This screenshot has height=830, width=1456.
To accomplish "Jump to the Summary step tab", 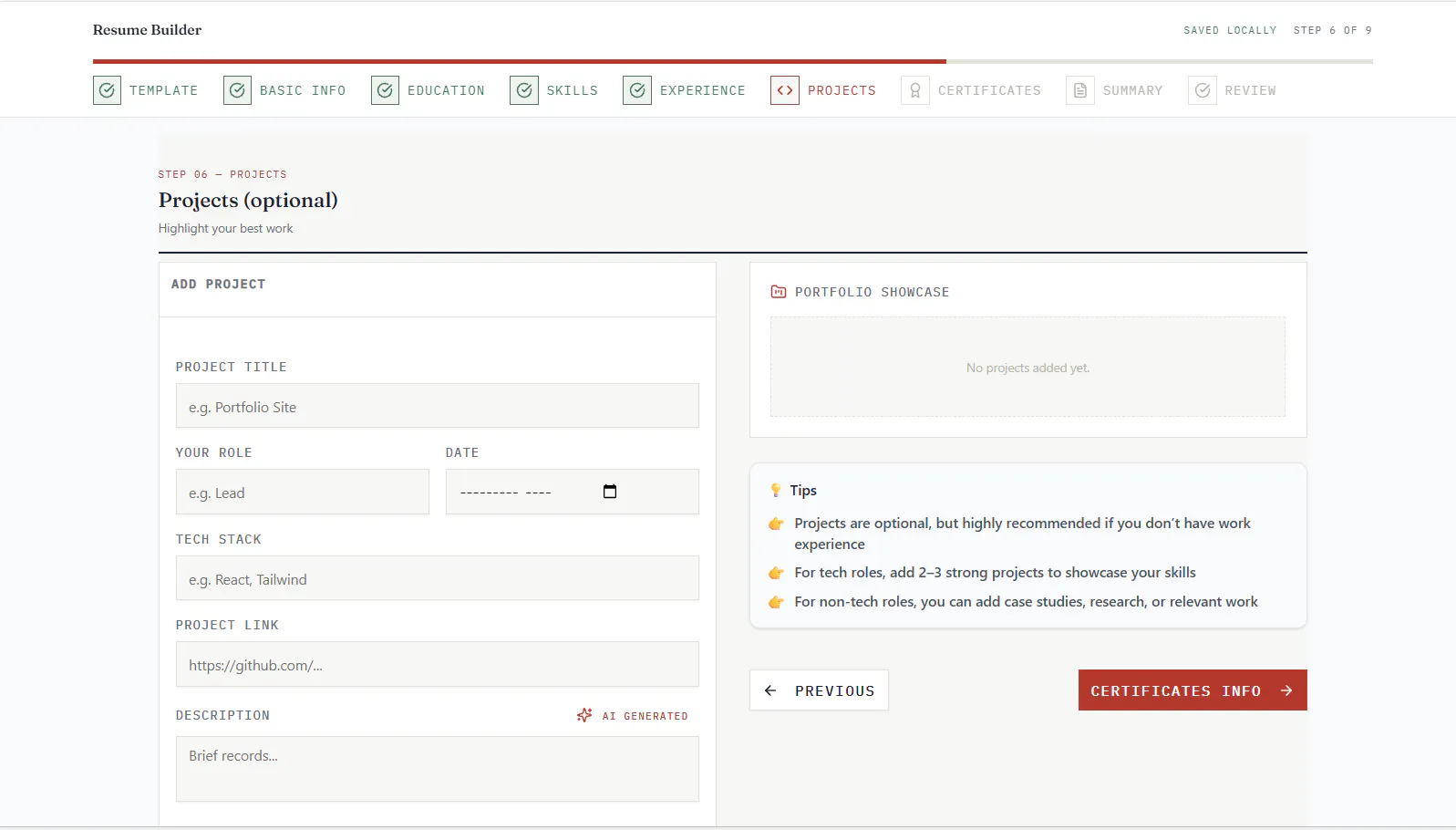I will pyautogui.click(x=1114, y=90).
